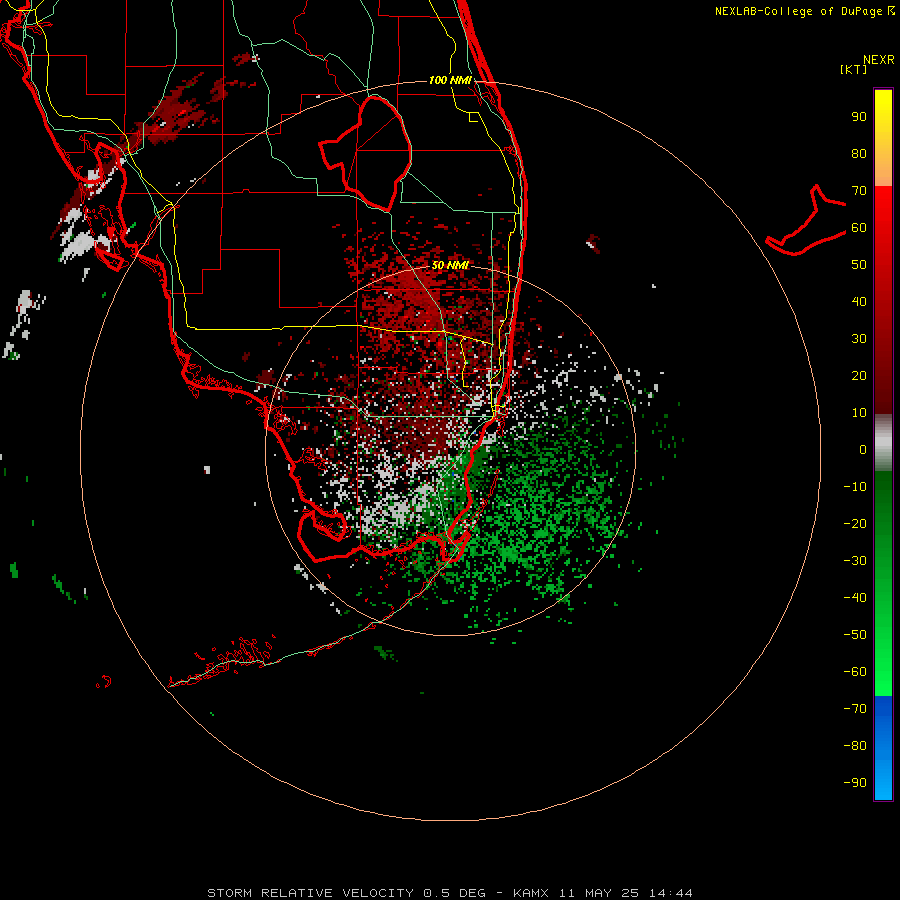Click the 40 value on velocity scale

pyautogui.click(x=859, y=302)
